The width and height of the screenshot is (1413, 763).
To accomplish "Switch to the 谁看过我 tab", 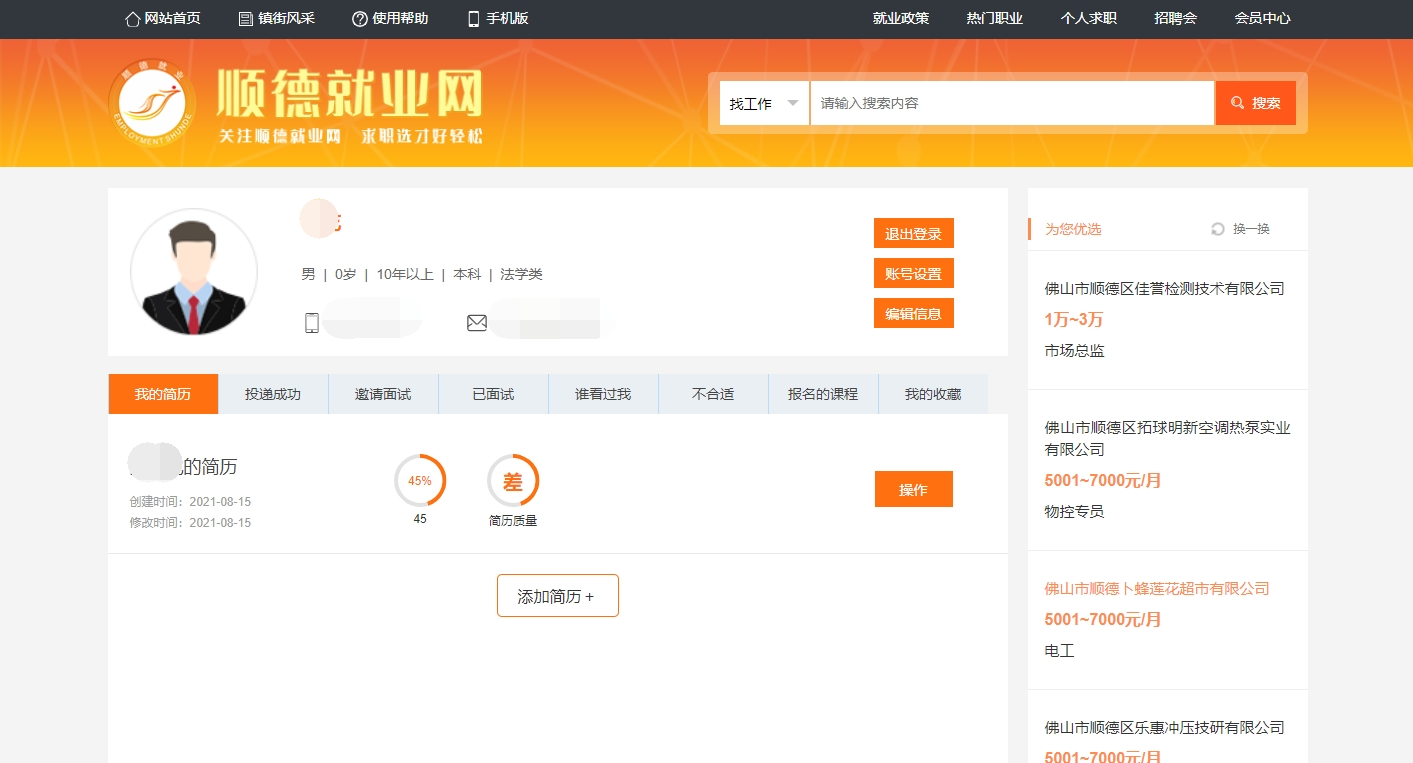I will [603, 394].
